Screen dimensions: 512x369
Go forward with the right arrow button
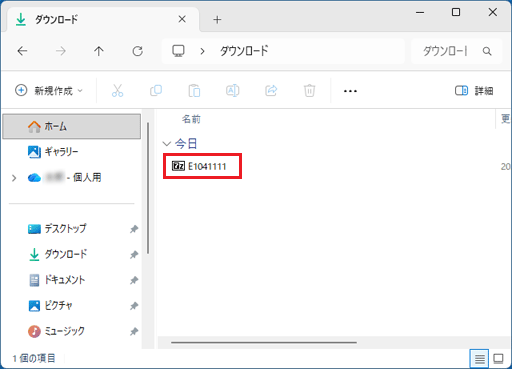tap(61, 51)
